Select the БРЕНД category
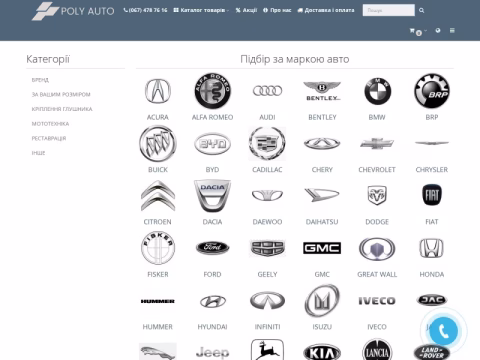Image resolution: width=480 pixels, height=360 pixels. point(40,80)
